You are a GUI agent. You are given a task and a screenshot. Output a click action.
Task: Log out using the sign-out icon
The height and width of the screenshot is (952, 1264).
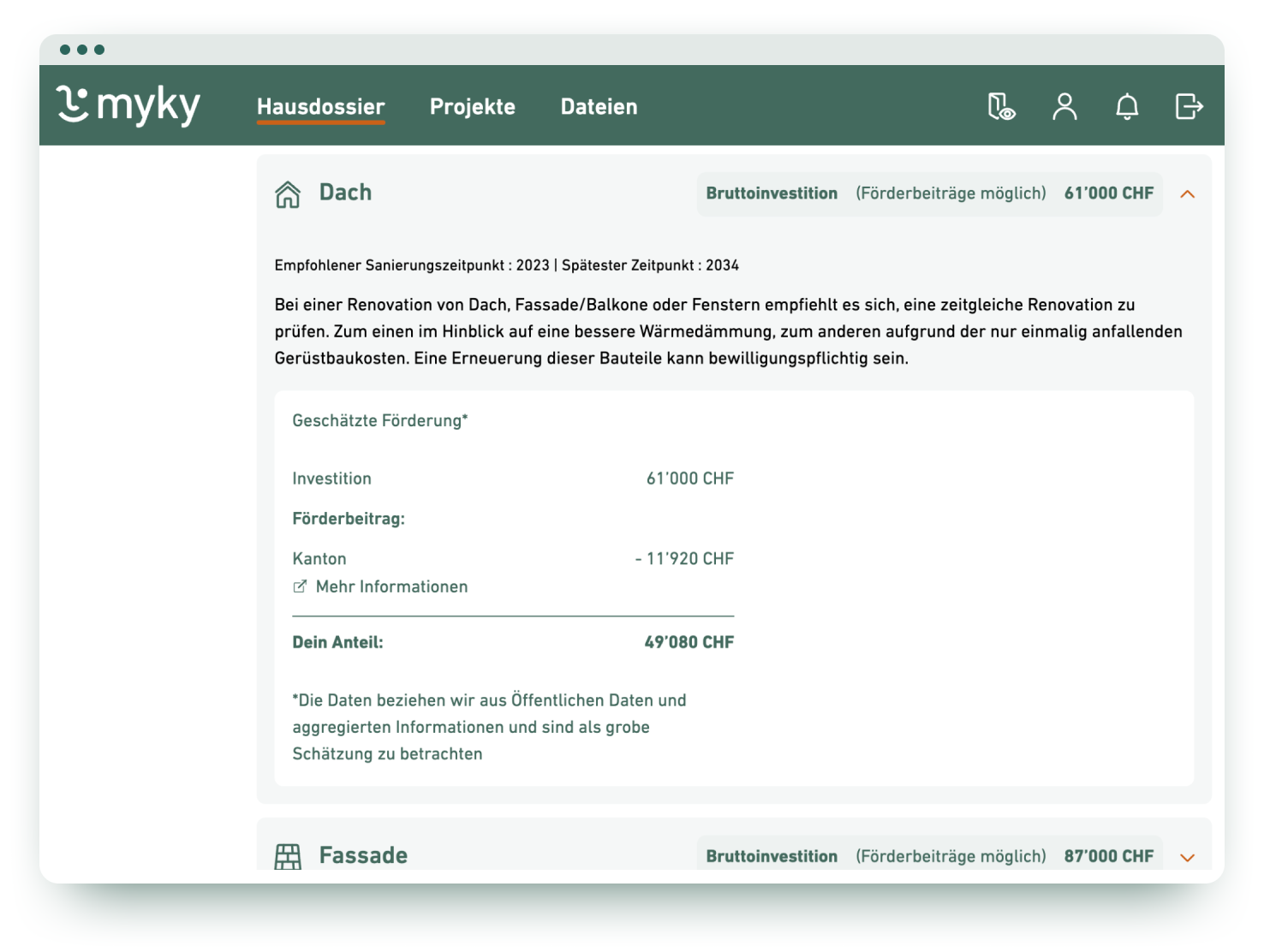click(x=1189, y=106)
